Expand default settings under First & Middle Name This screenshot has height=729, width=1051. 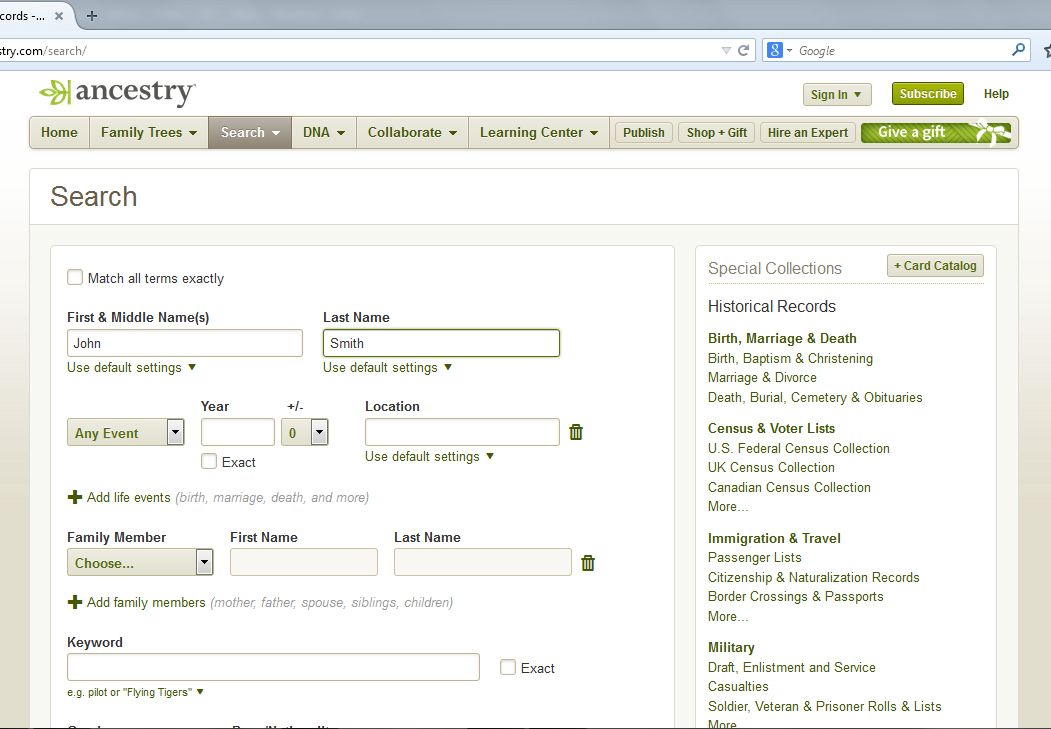pyautogui.click(x=131, y=367)
